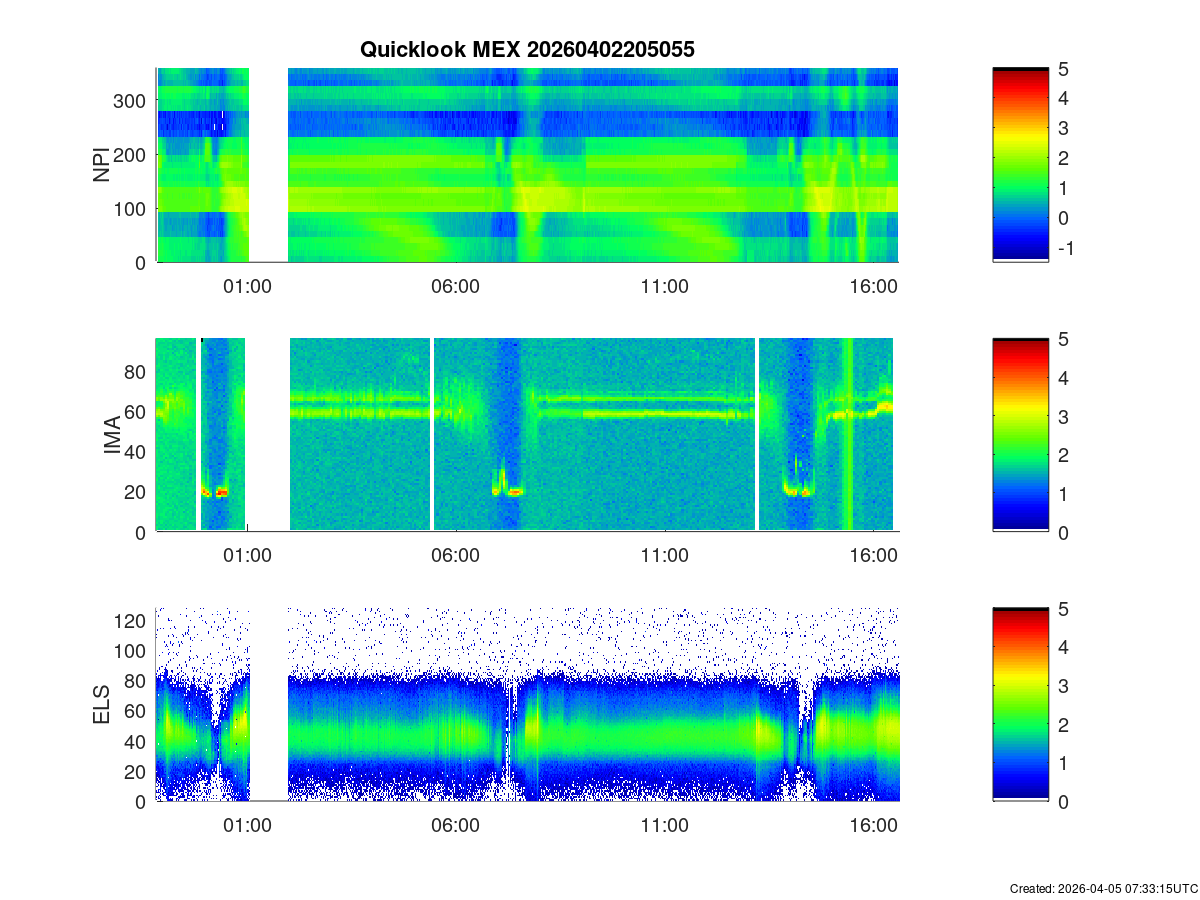Click the IMA y-axis label
The image size is (1200, 900).
click(112, 435)
